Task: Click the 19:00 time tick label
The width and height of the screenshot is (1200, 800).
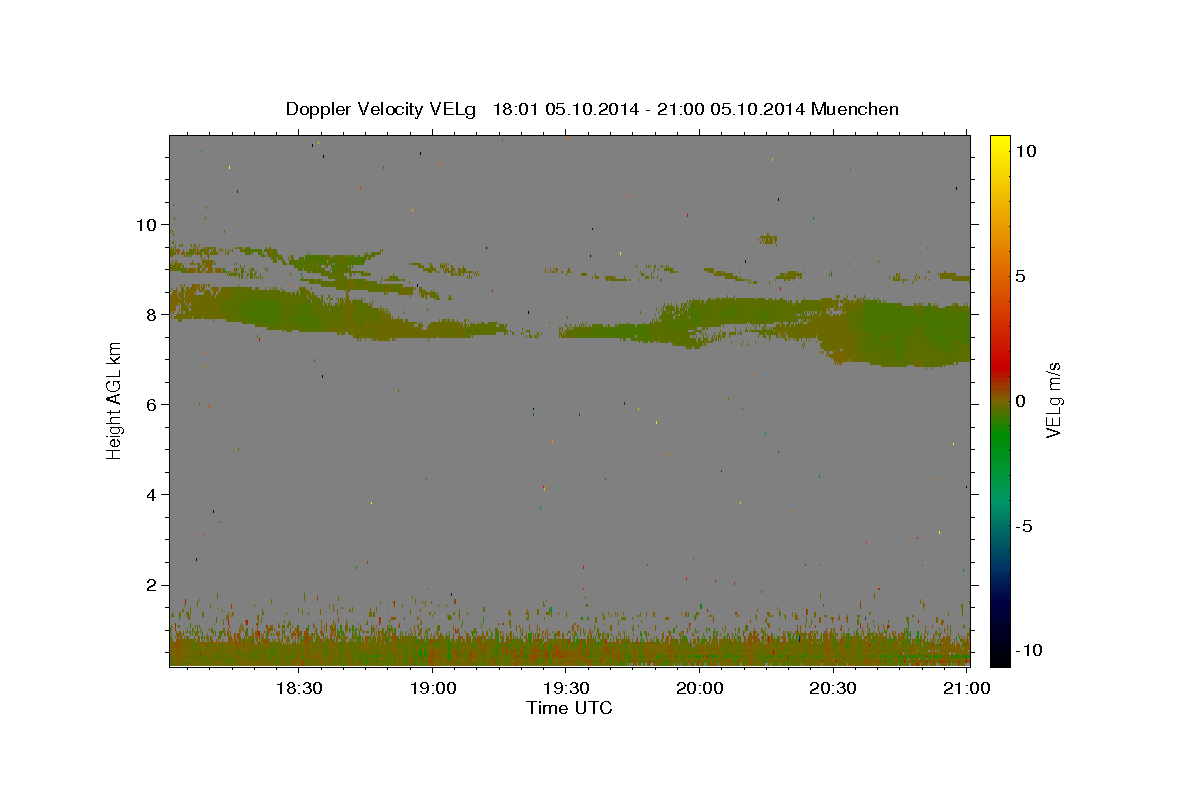Action: (x=432, y=688)
